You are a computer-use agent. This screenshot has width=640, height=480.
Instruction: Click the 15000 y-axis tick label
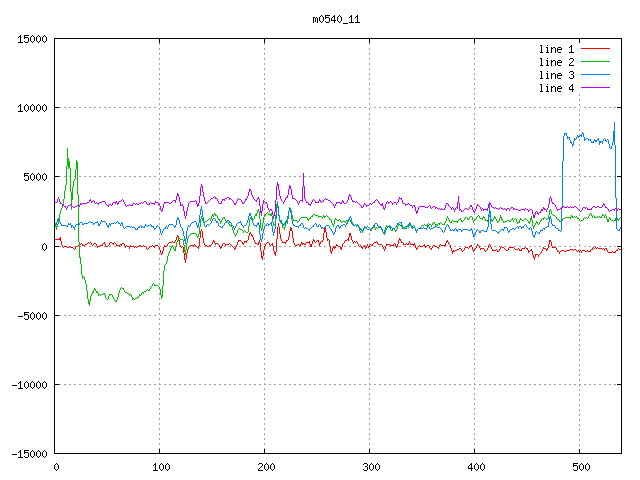tap(32, 39)
